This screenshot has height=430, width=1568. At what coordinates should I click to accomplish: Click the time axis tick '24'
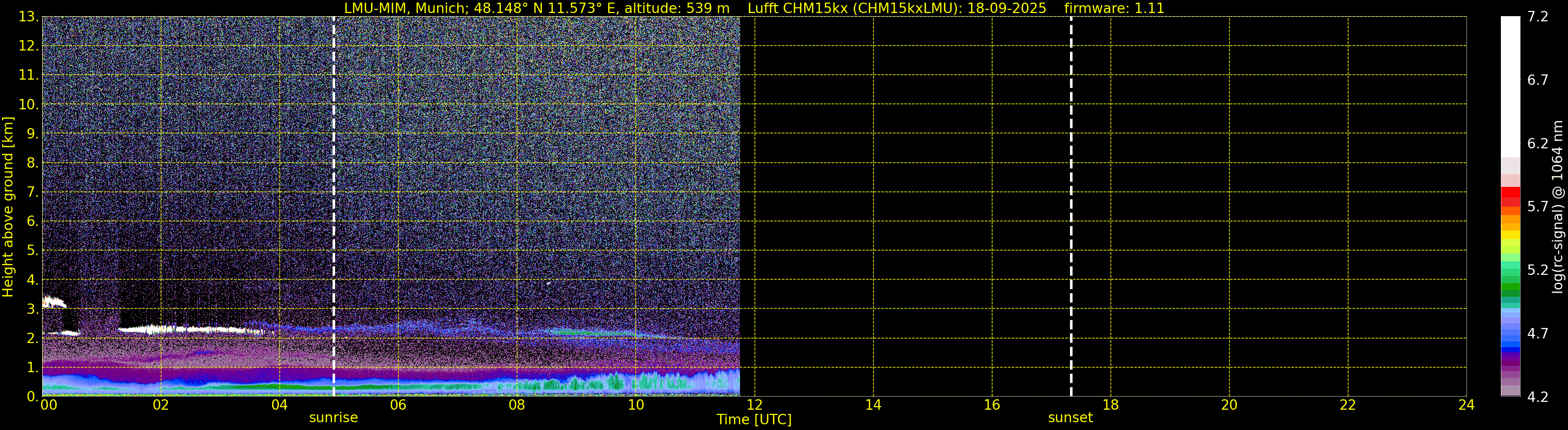click(1467, 405)
